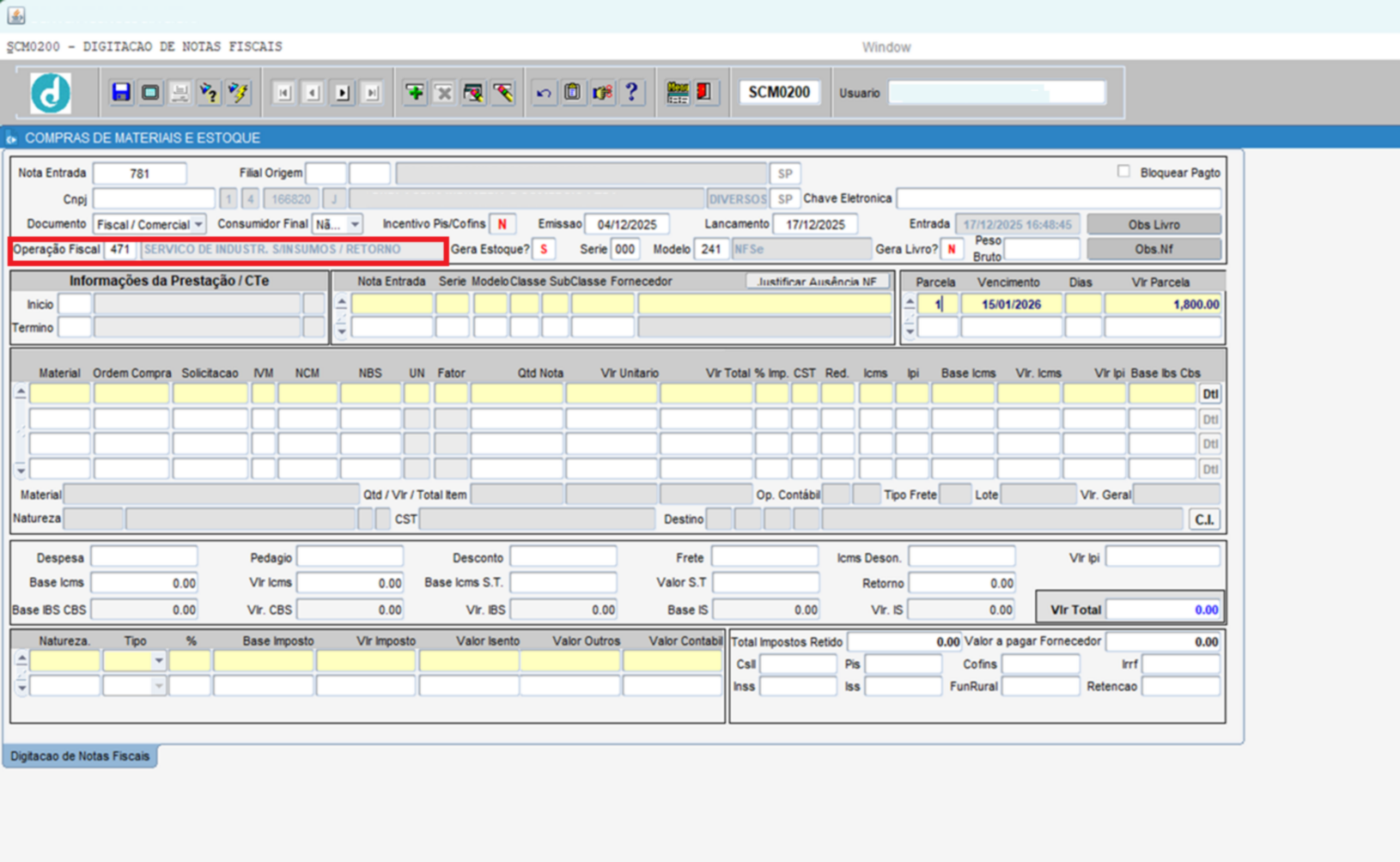
Task: Click the clipboard icon in toolbar
Action: click(x=573, y=93)
